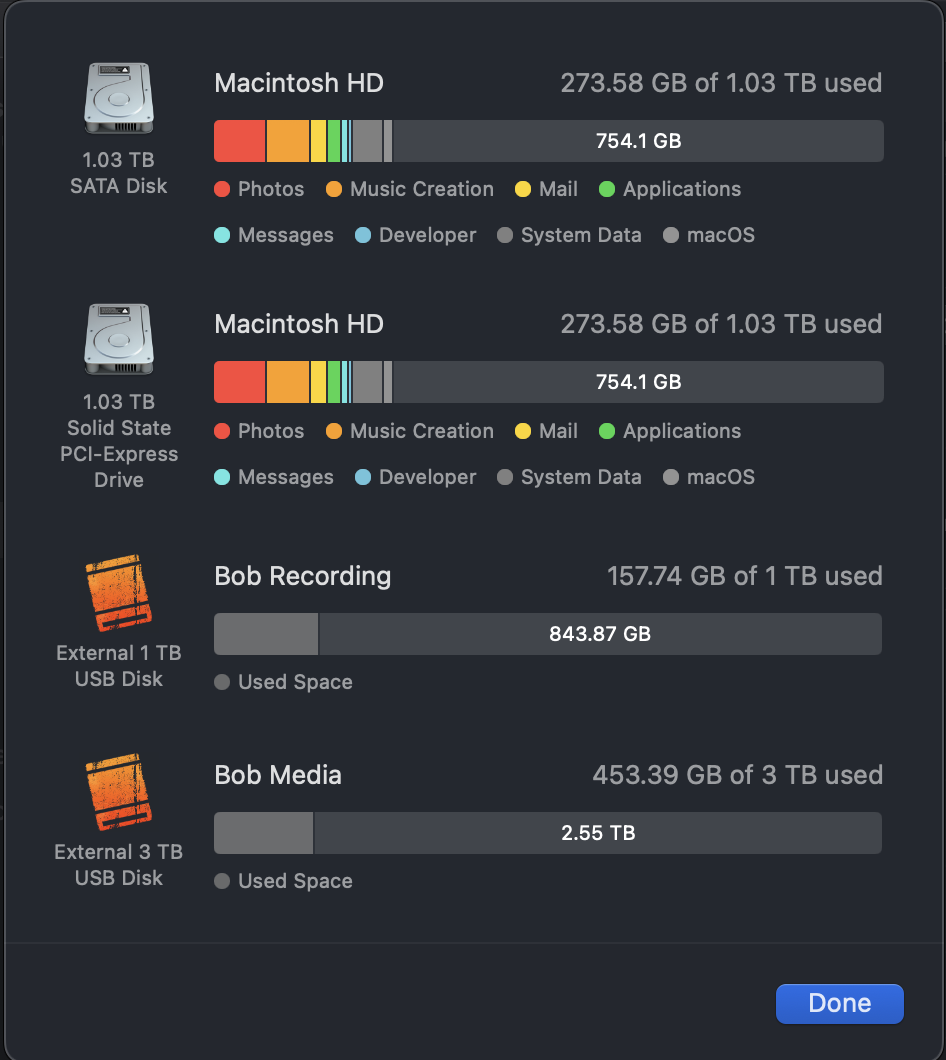Select the Bob Recording orange USB disk icon
946x1060 pixels.
click(x=119, y=593)
